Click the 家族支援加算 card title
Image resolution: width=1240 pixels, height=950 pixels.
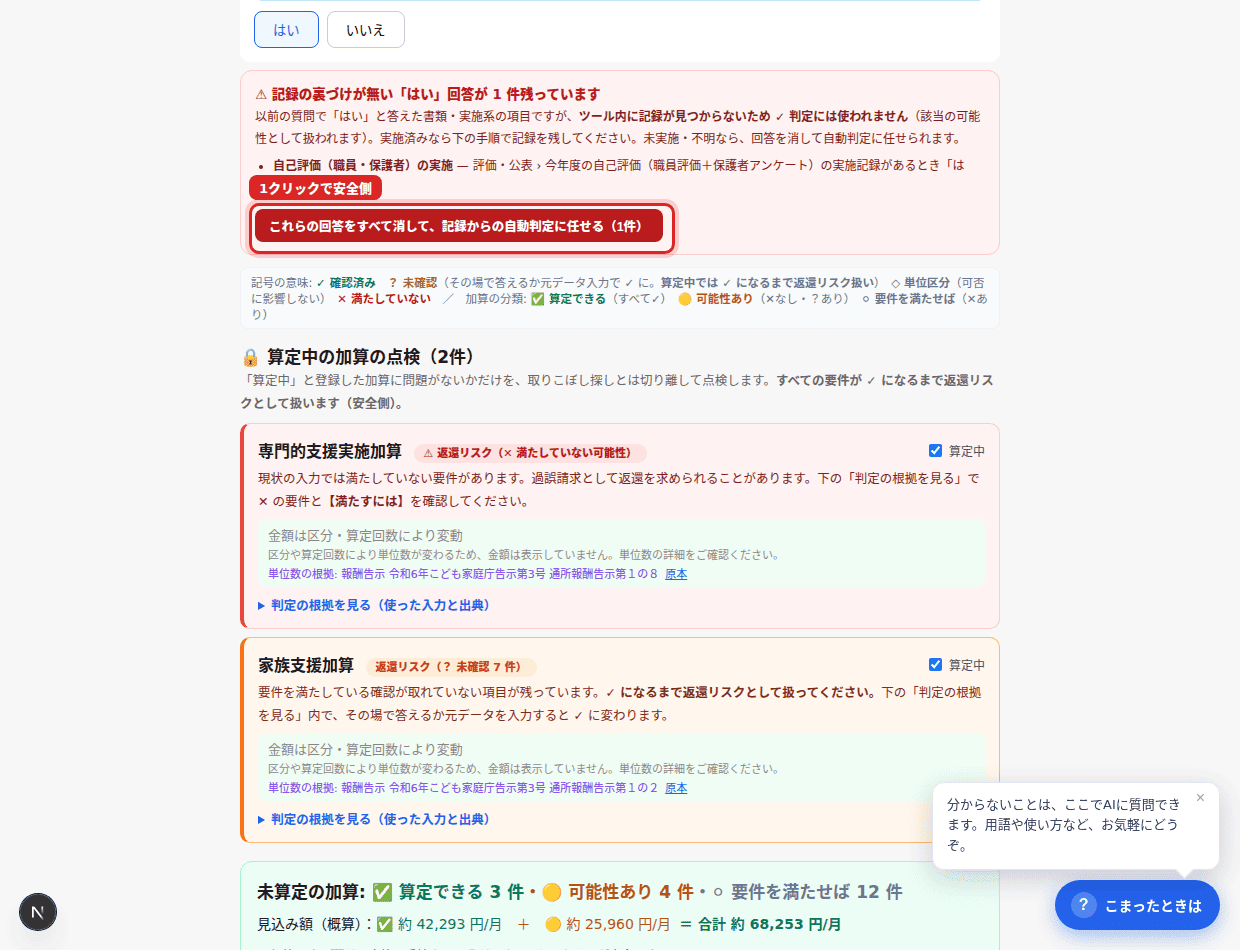tap(306, 666)
